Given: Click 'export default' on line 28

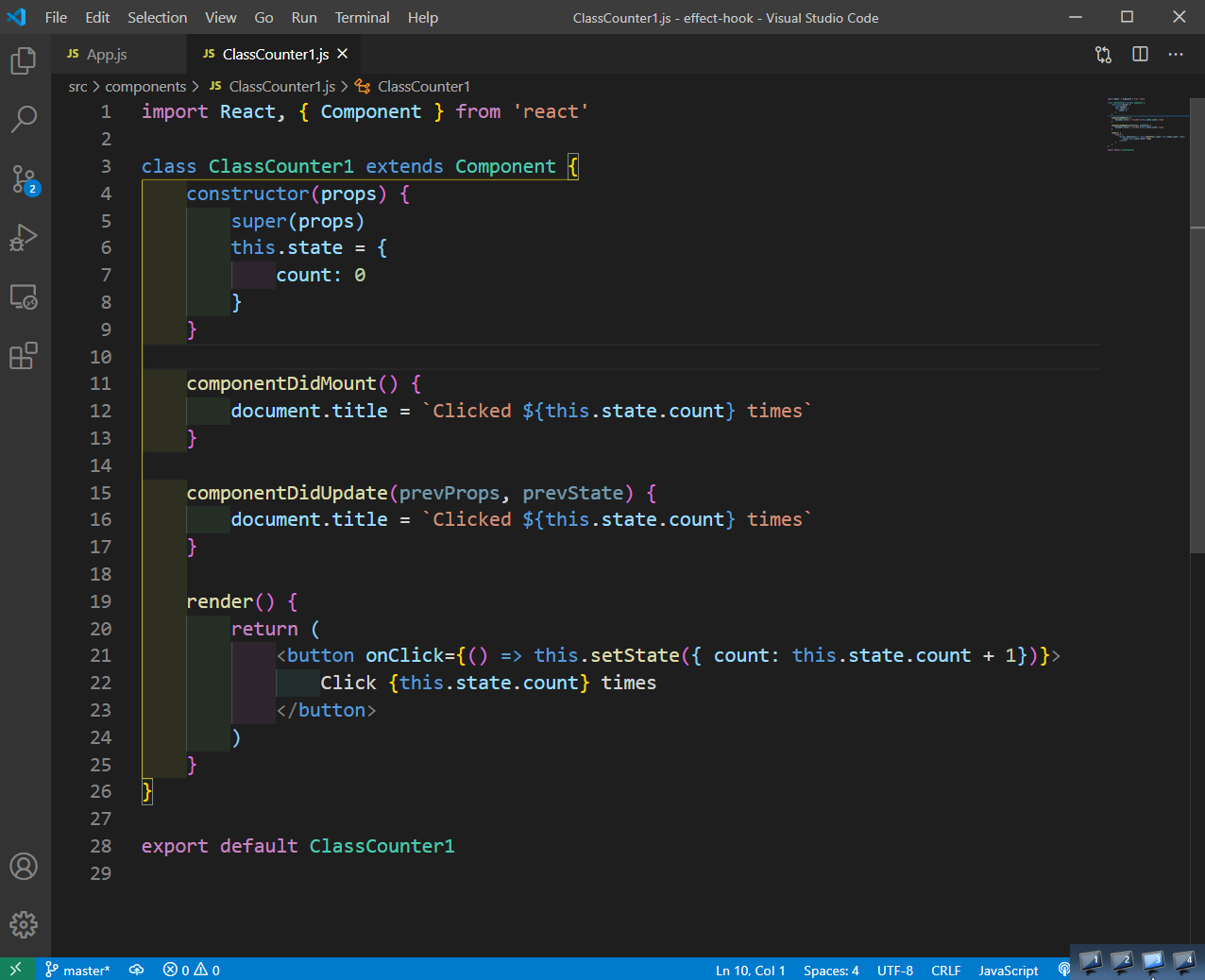Looking at the screenshot, I should coord(219,846).
